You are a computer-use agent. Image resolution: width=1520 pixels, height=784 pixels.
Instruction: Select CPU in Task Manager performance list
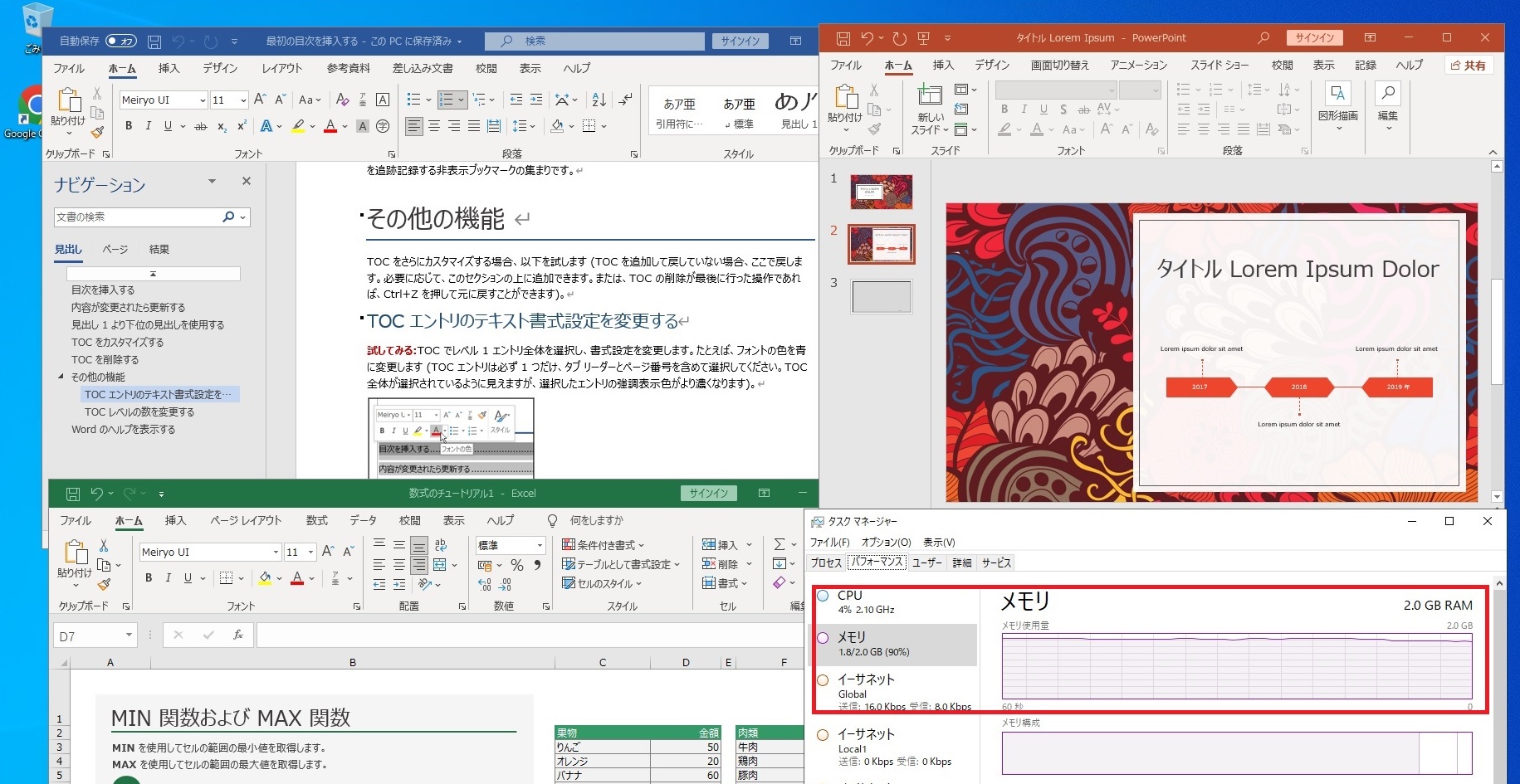(894, 602)
